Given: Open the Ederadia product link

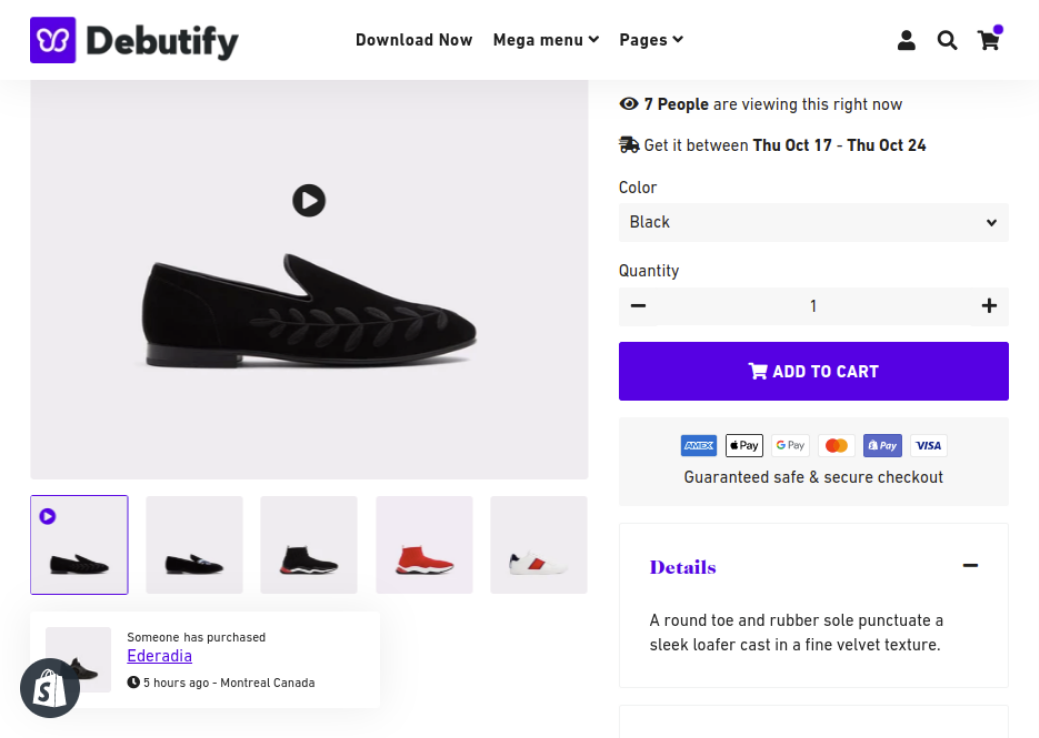Looking at the screenshot, I should (159, 656).
